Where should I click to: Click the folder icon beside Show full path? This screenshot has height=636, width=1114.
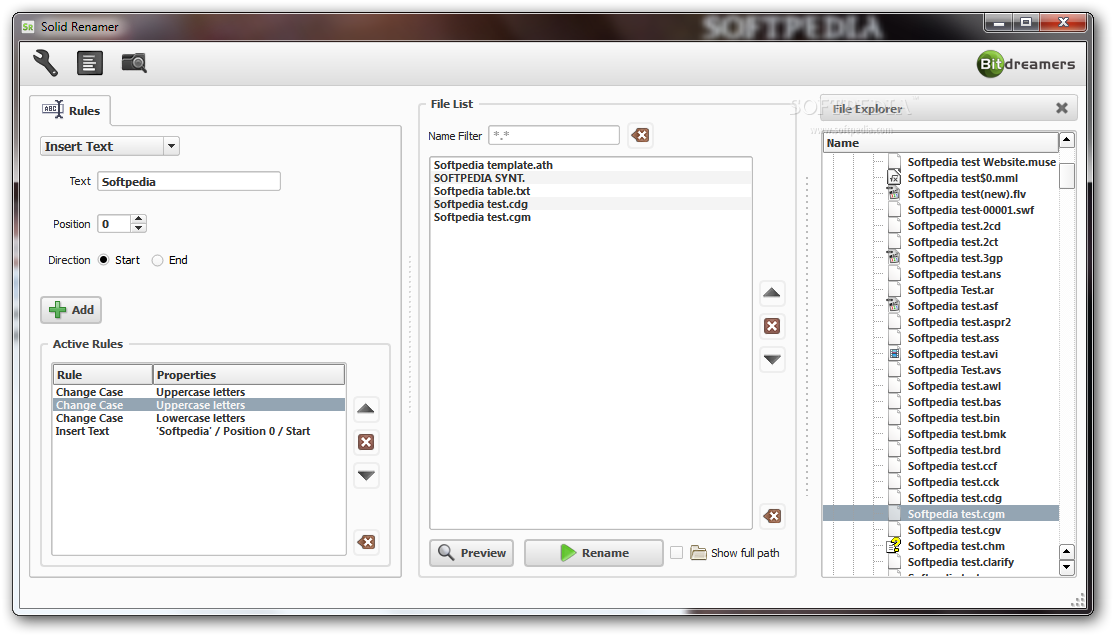(698, 553)
